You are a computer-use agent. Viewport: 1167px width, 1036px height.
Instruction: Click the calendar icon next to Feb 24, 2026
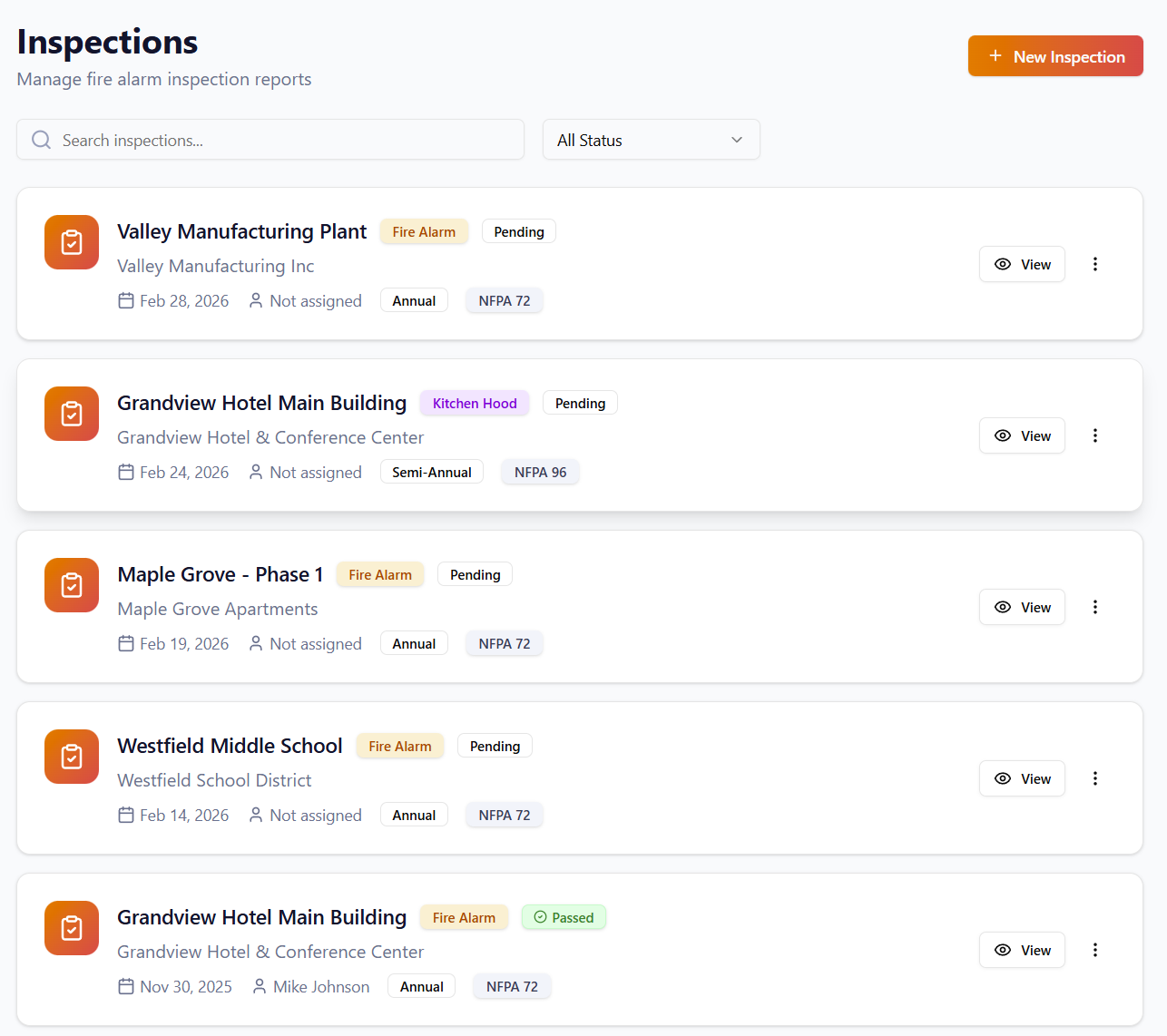click(126, 472)
